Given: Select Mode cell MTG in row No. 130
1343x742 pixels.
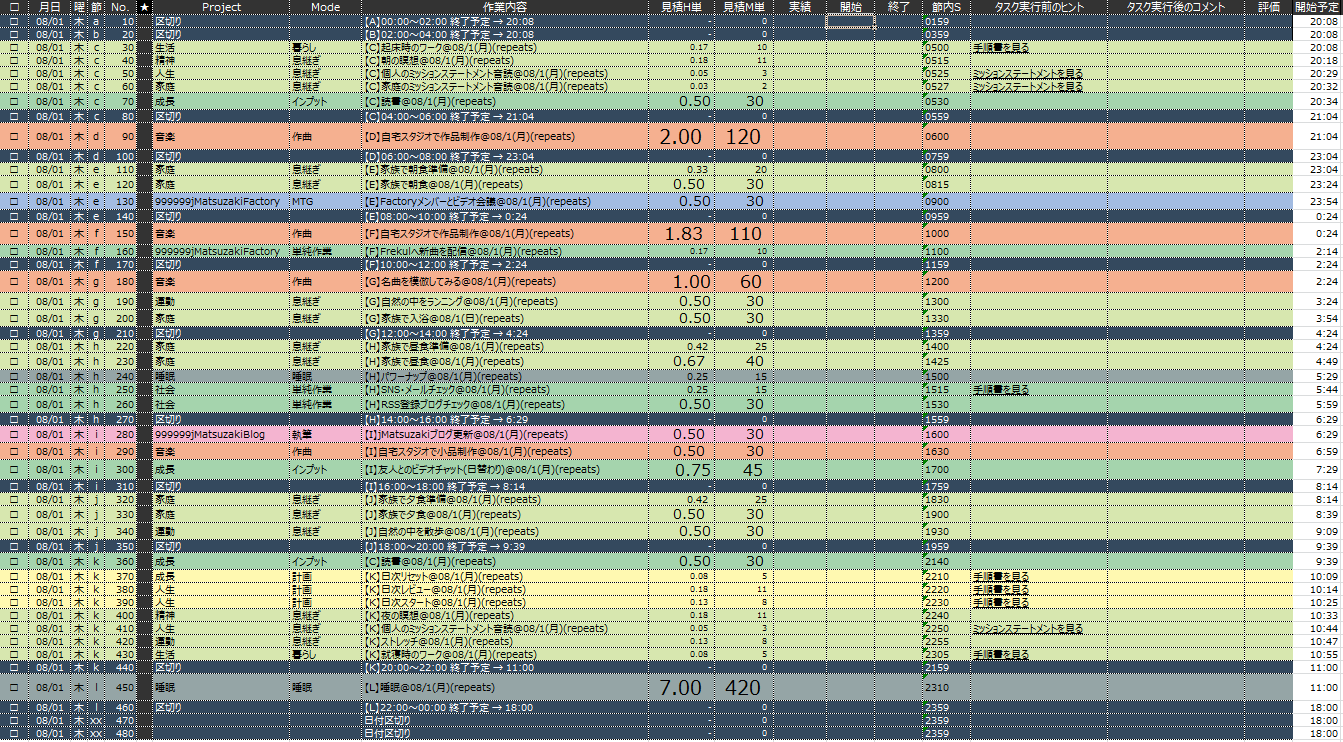Looking at the screenshot, I should tap(326, 201).
